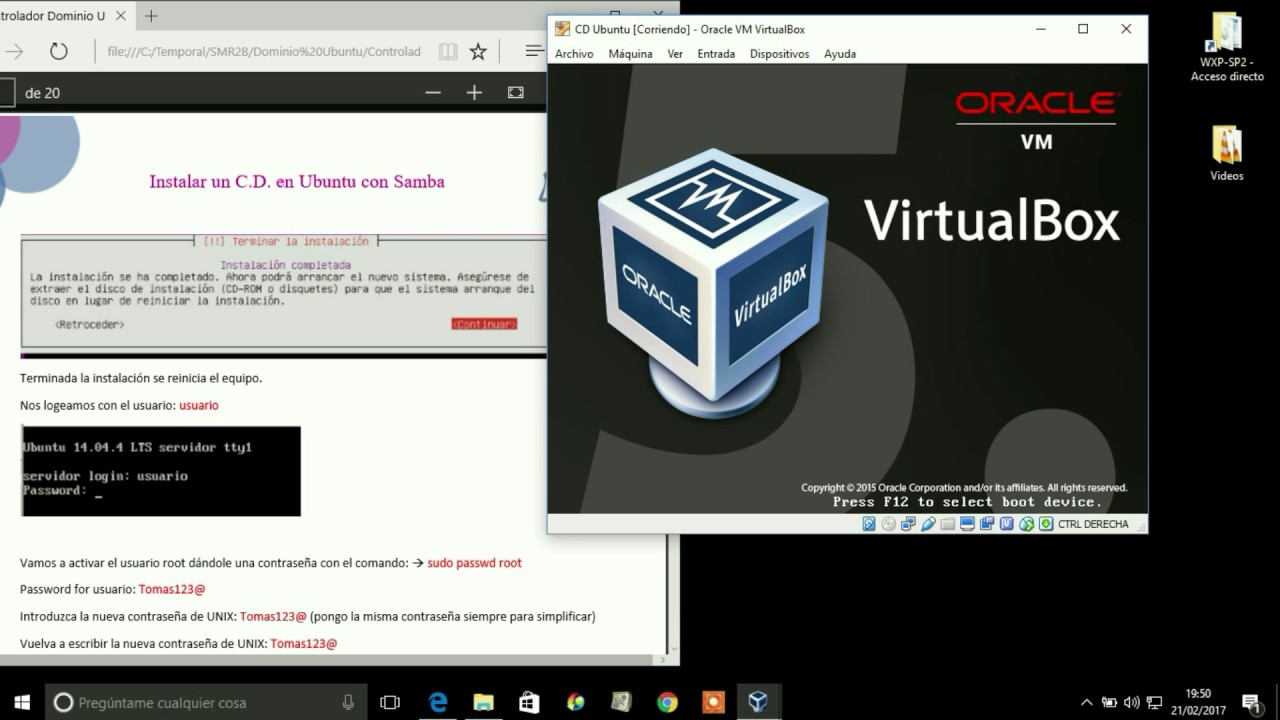Open the Ayuda menu in VirtualBox
Screen dimensions: 1280x720
[x=840, y=54]
